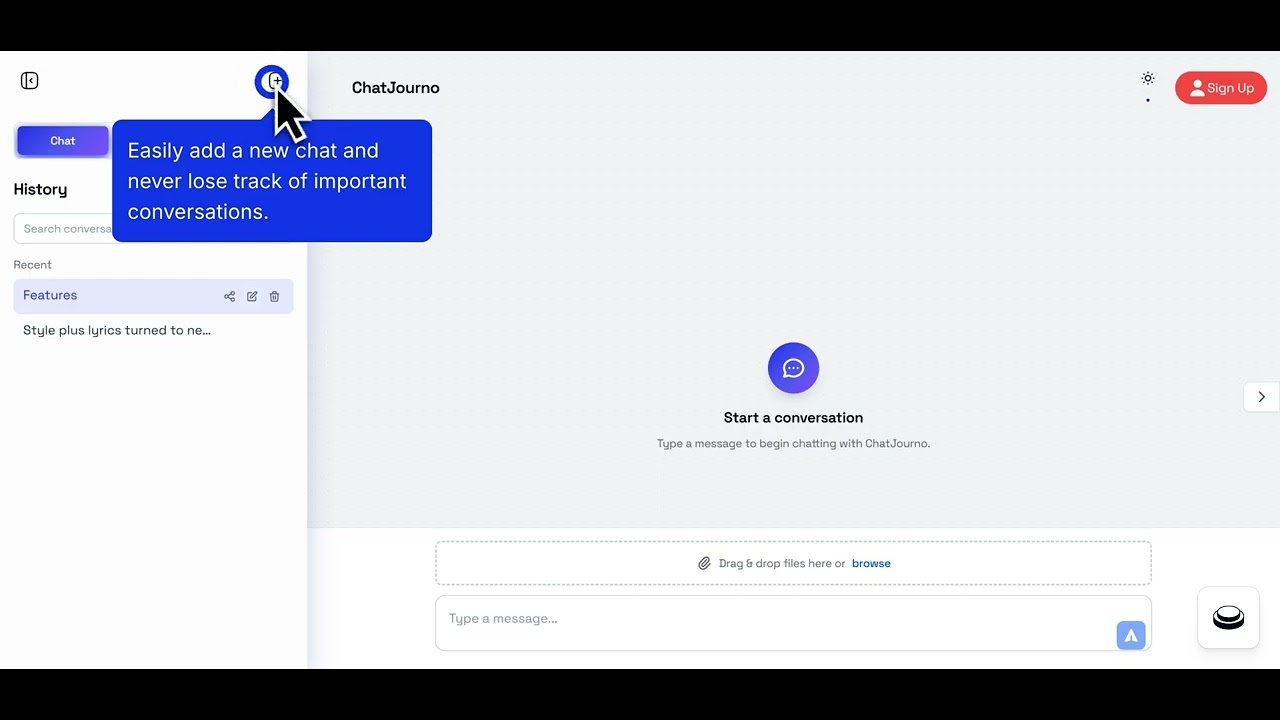The height and width of the screenshot is (720, 1280).
Task: Rename the Features conversation with the edit icon
Action: point(252,296)
